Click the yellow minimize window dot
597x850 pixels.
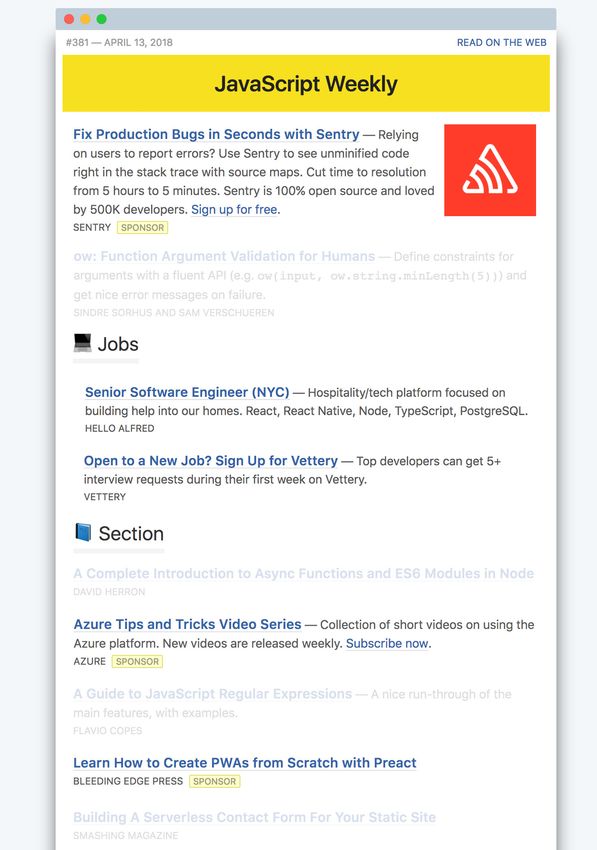coord(85,19)
